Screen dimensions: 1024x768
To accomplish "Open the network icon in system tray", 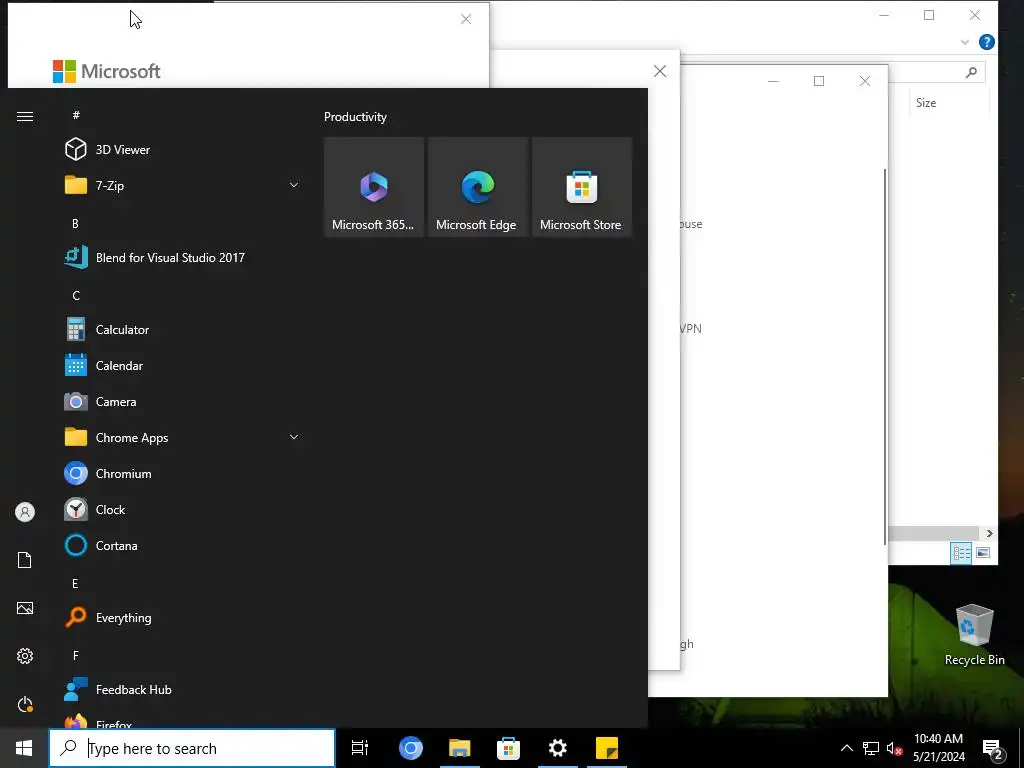I will pos(871,748).
